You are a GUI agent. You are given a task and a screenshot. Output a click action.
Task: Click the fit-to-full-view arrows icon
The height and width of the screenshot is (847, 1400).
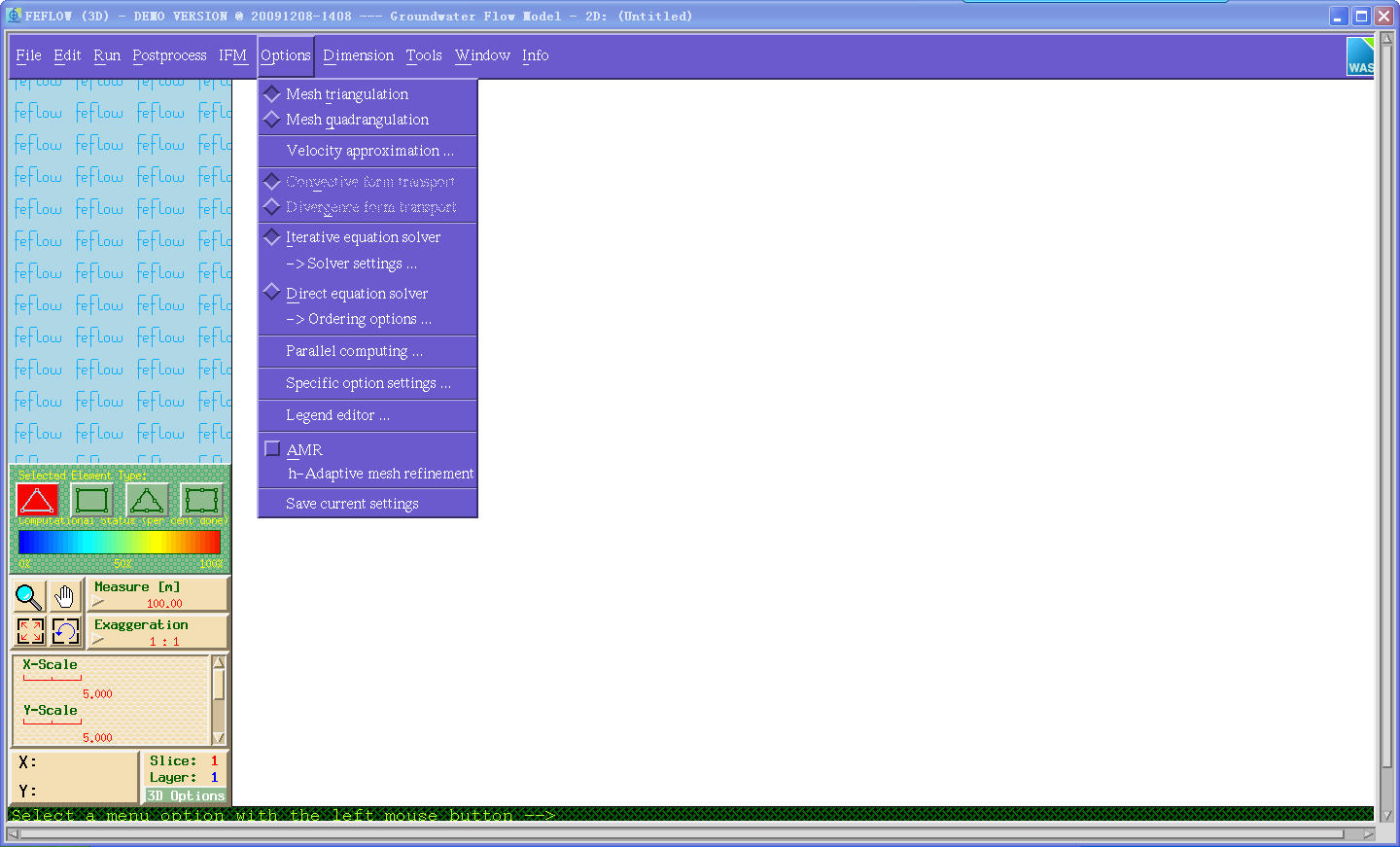[x=29, y=631]
